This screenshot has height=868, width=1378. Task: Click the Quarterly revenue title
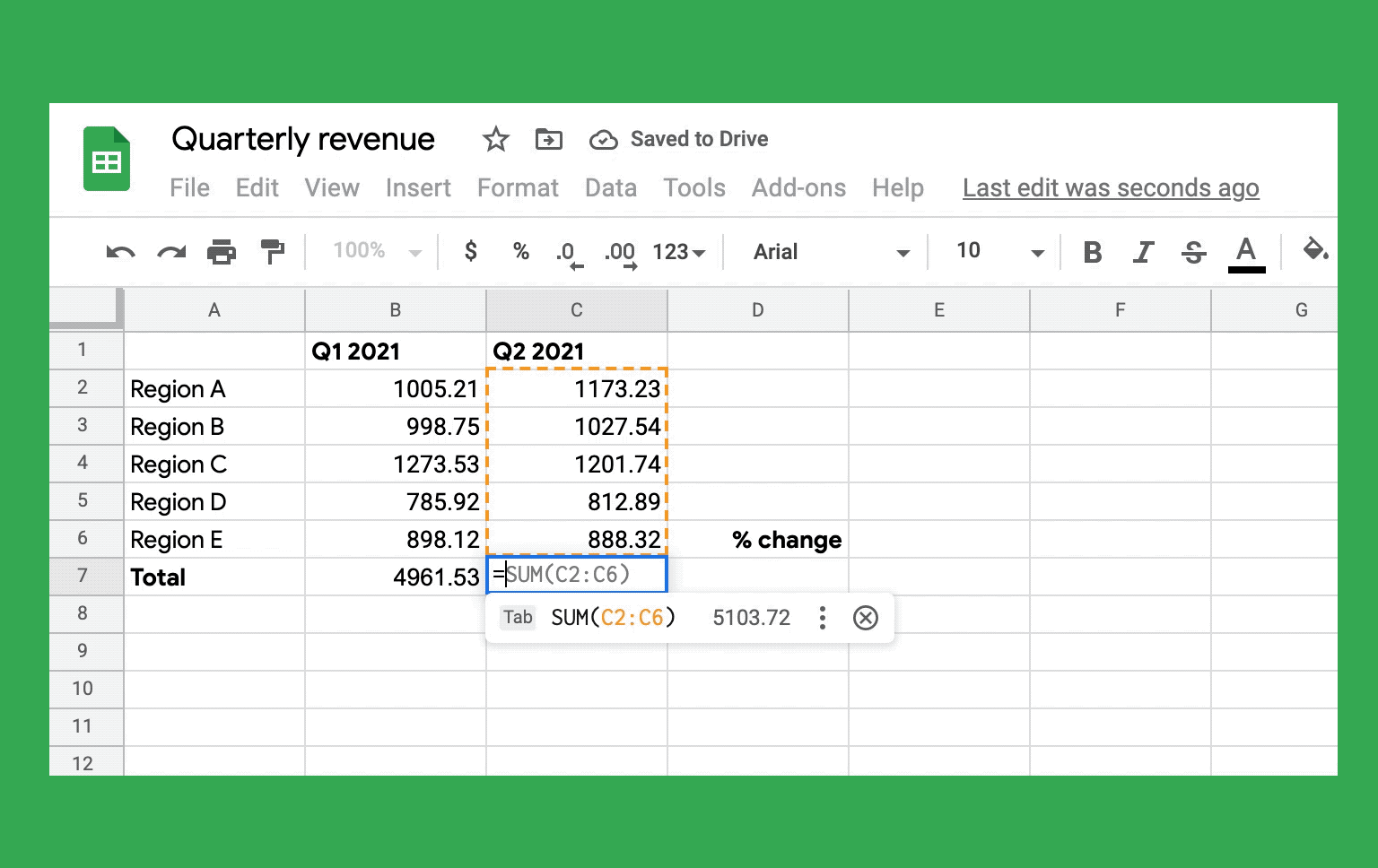pyautogui.click(x=303, y=139)
